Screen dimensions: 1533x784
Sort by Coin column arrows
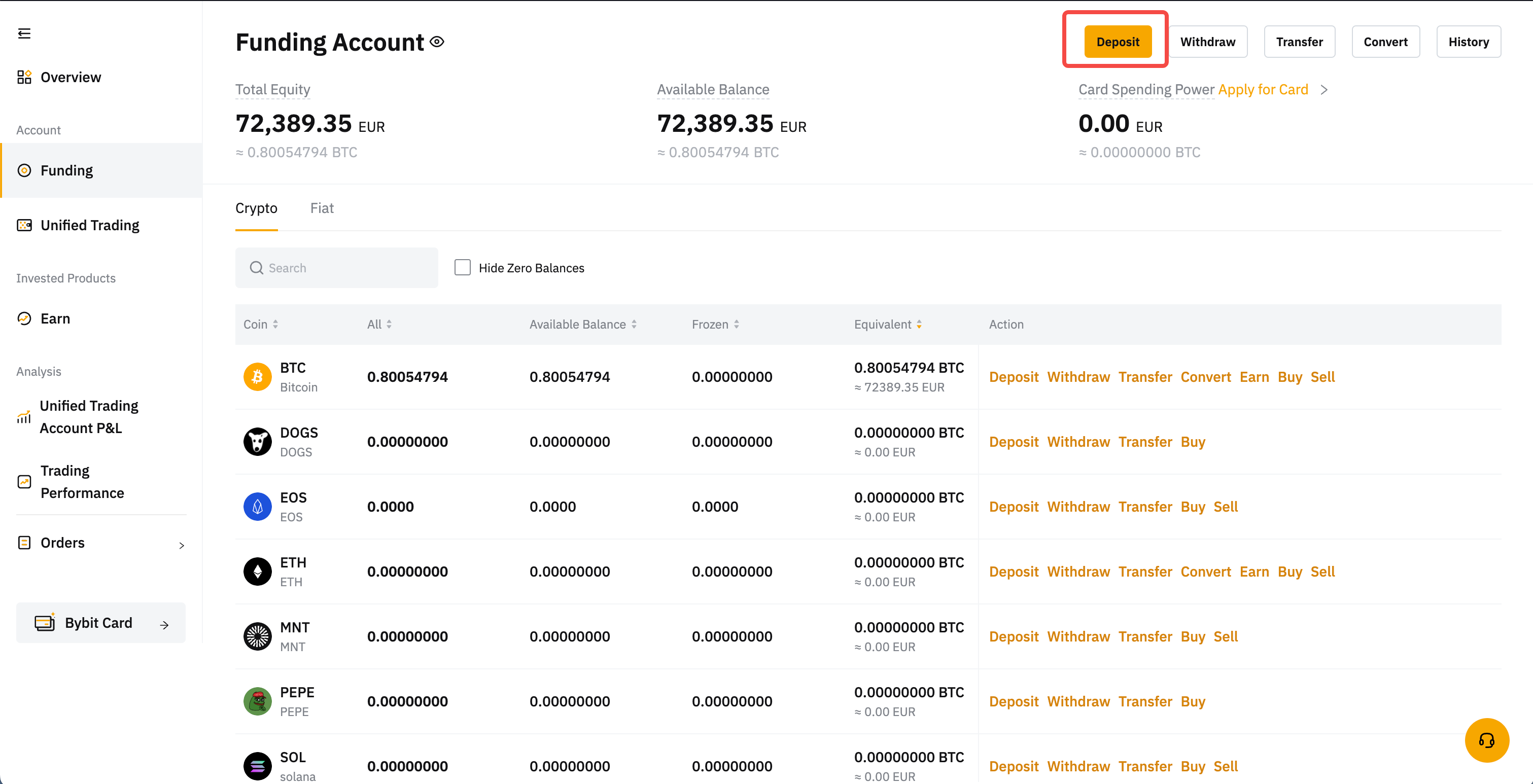pos(275,324)
